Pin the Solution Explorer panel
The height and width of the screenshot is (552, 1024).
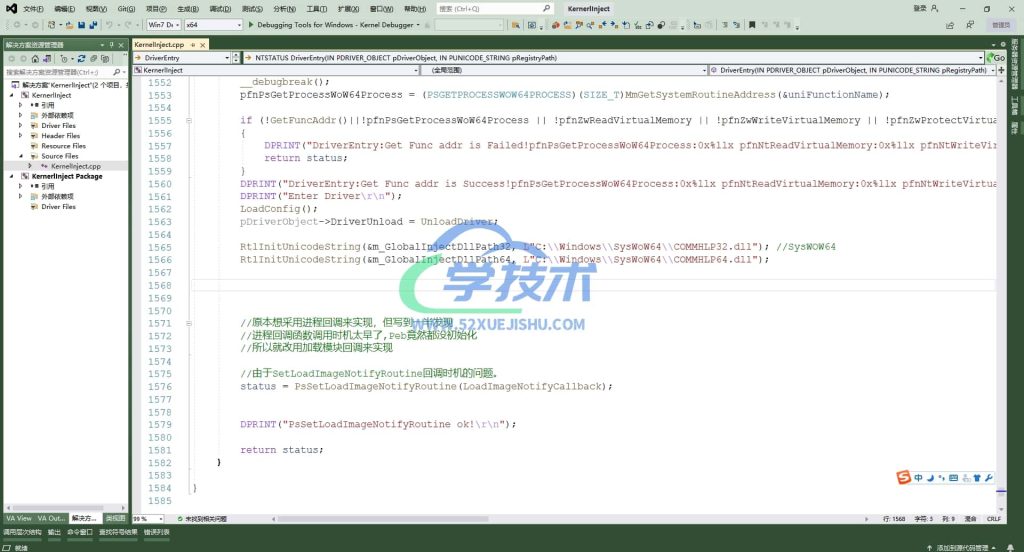coord(112,44)
